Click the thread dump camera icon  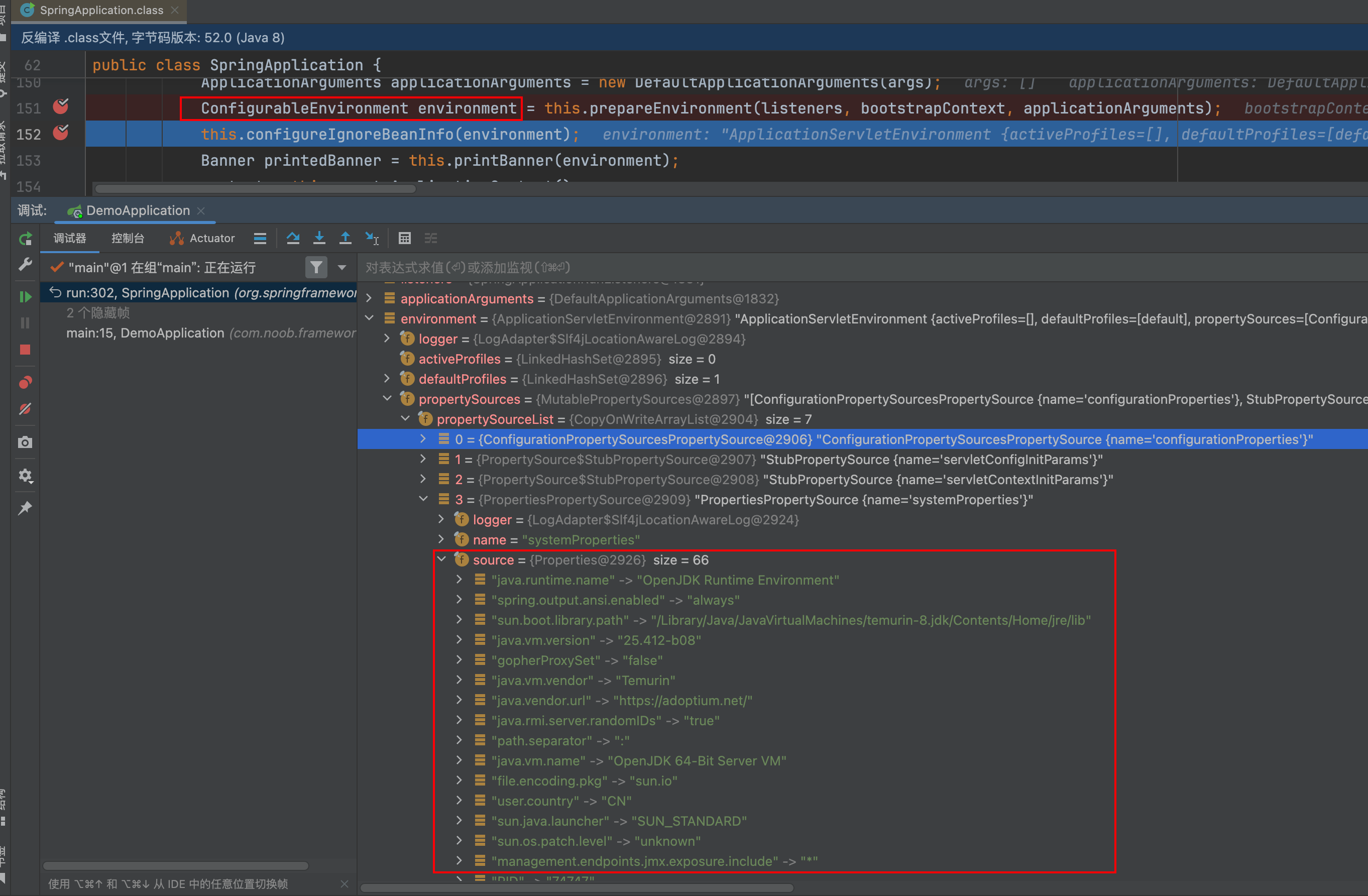click(25, 442)
